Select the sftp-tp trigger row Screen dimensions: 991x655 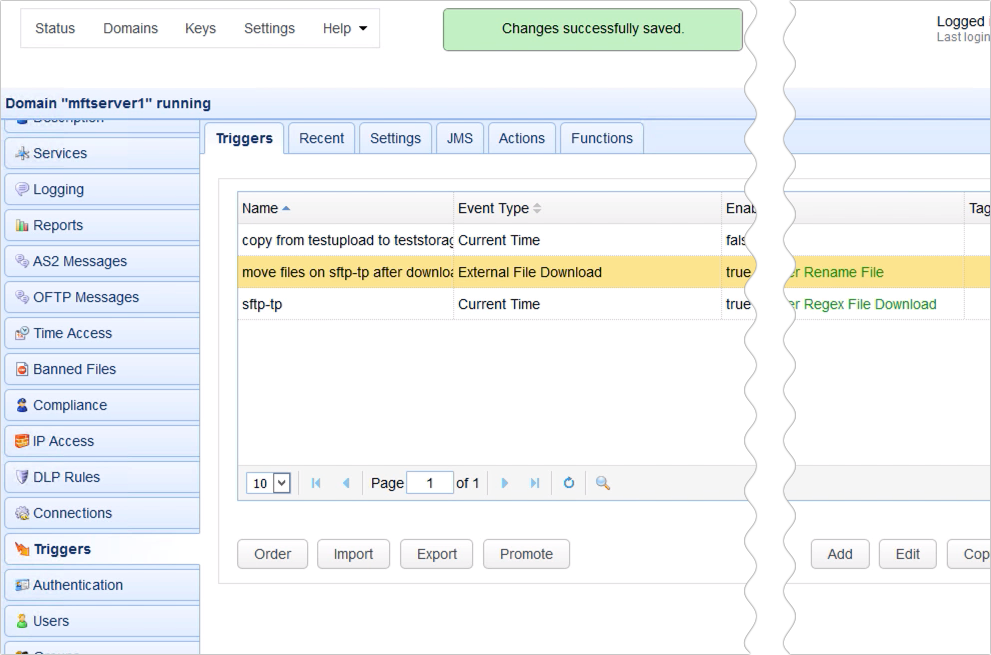pos(345,304)
